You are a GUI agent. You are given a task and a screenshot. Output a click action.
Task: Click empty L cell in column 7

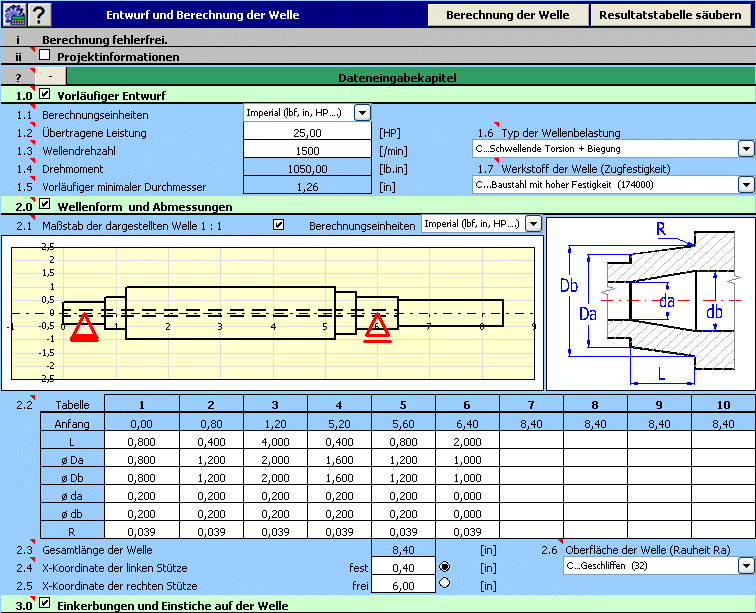coord(531,441)
